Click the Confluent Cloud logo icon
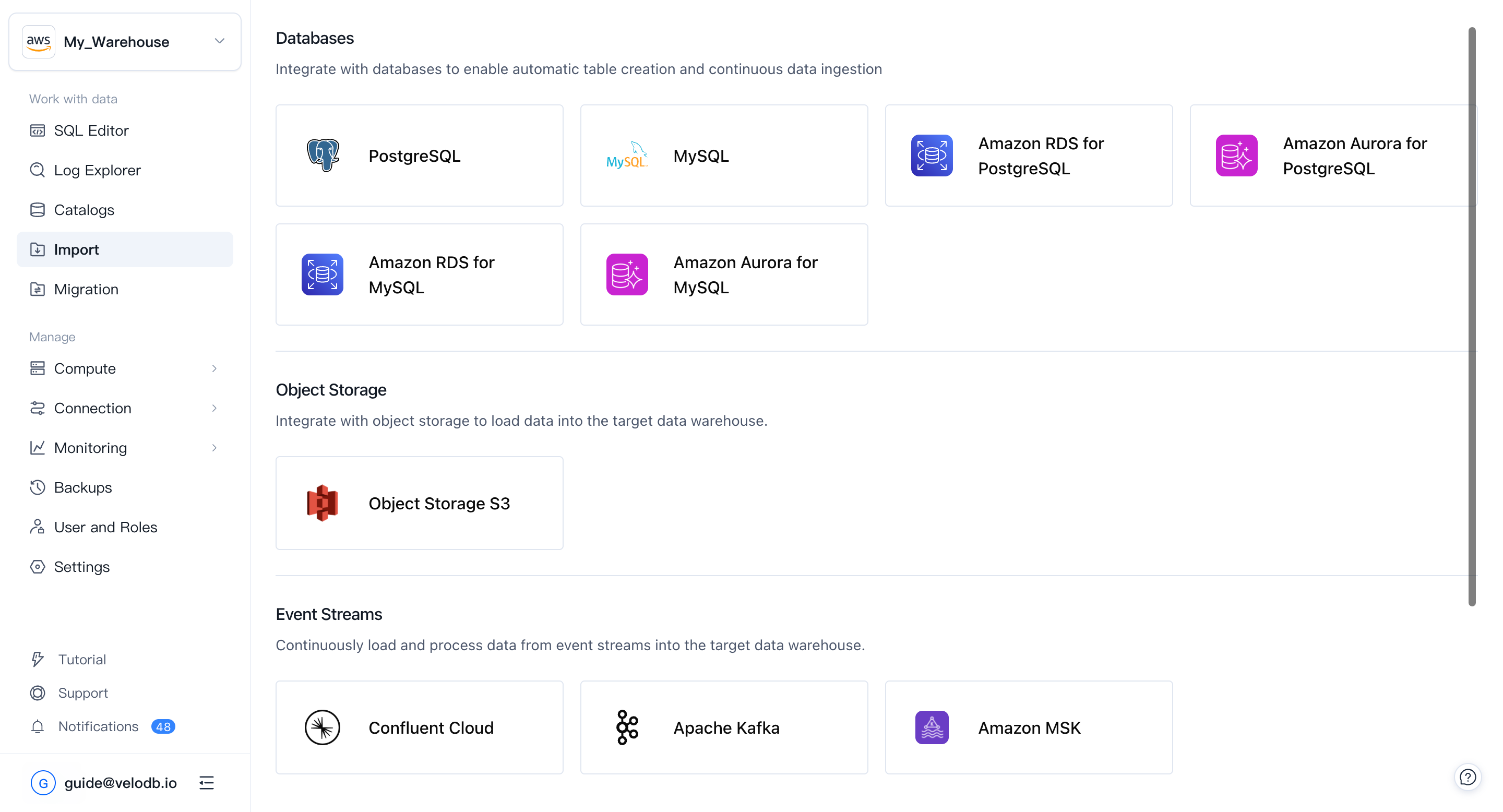The width and height of the screenshot is (1503, 812). tap(323, 727)
